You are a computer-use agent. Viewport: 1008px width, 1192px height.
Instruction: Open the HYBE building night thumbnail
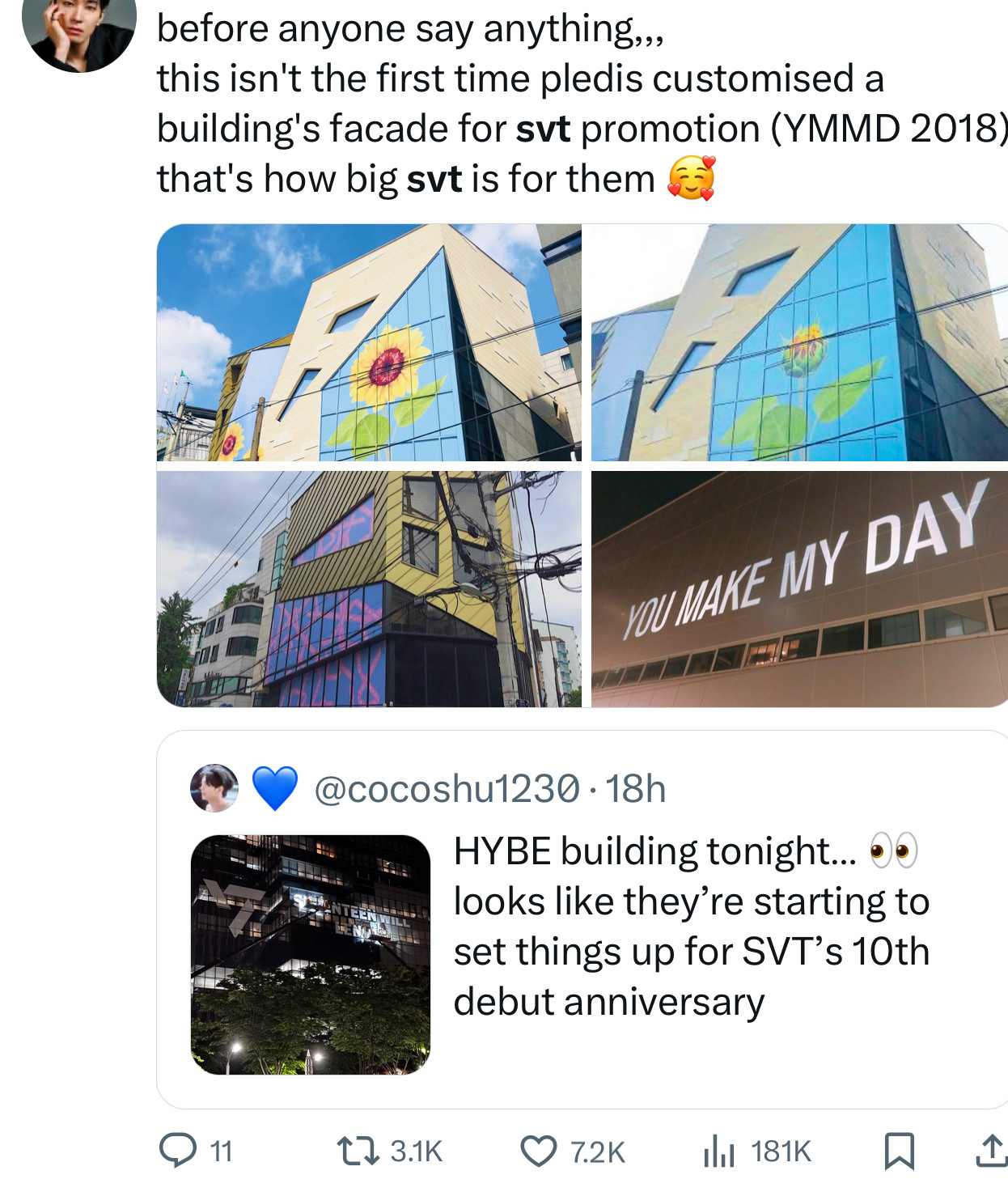click(x=311, y=955)
